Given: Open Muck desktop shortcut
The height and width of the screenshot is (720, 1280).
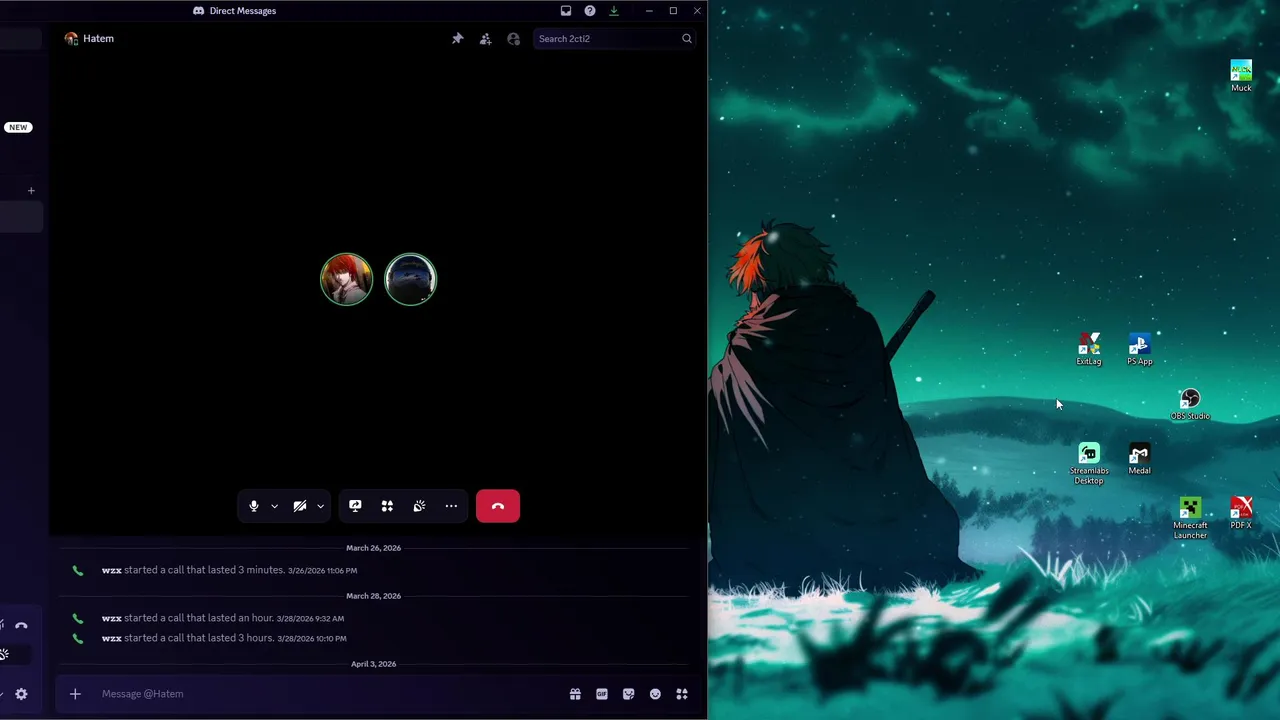Looking at the screenshot, I should coord(1241,77).
